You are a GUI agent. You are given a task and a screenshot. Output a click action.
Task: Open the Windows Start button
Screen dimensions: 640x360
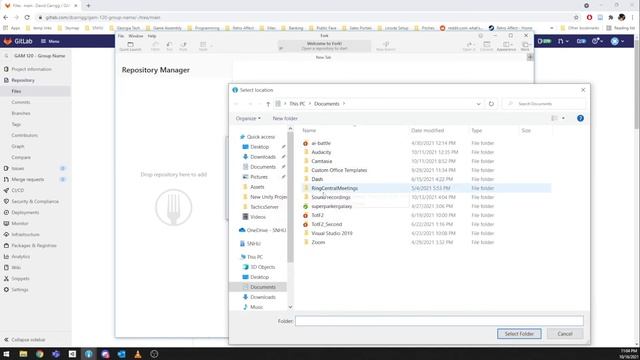tap(6, 354)
